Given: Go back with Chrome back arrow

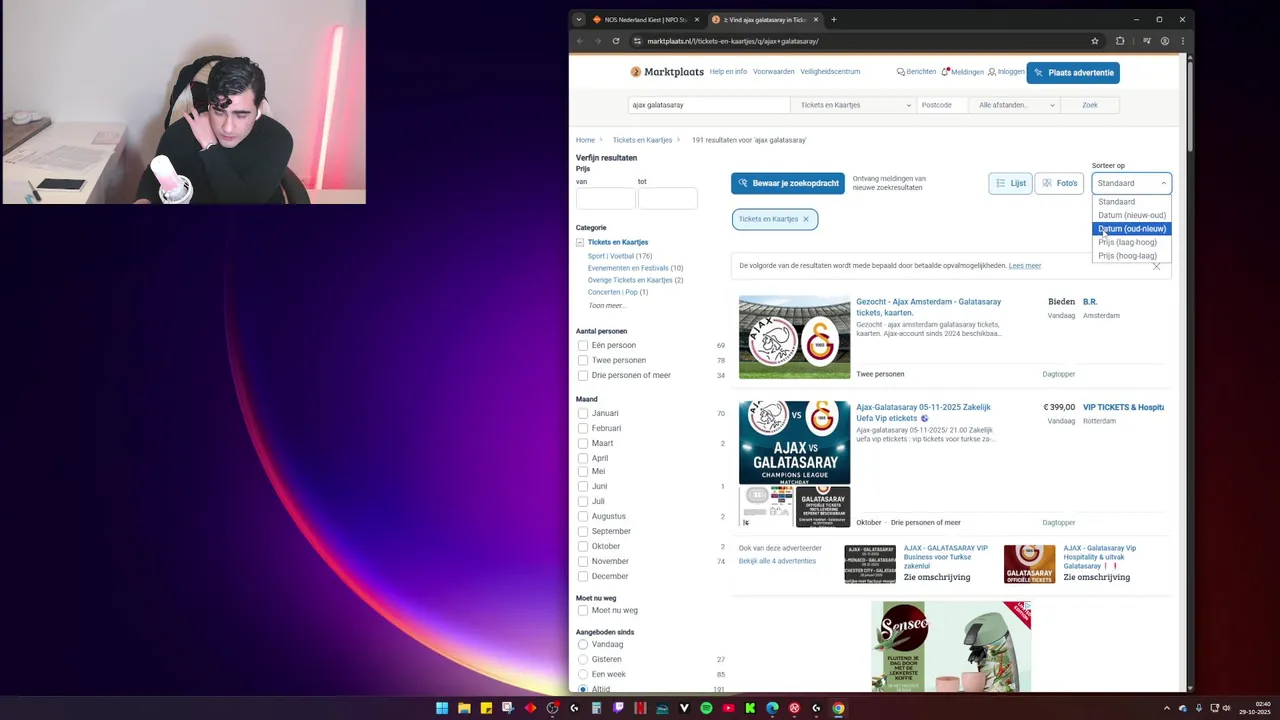Looking at the screenshot, I should coord(580,41).
